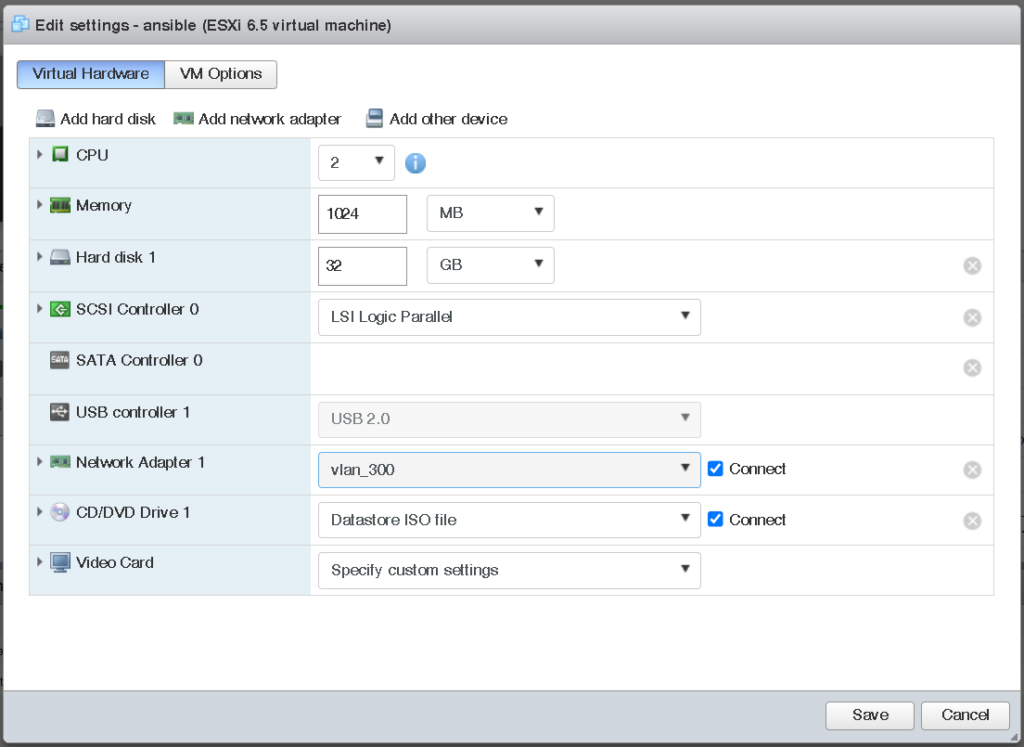Click the Memory module icon
Image resolution: width=1024 pixels, height=747 pixels.
pyautogui.click(x=60, y=205)
